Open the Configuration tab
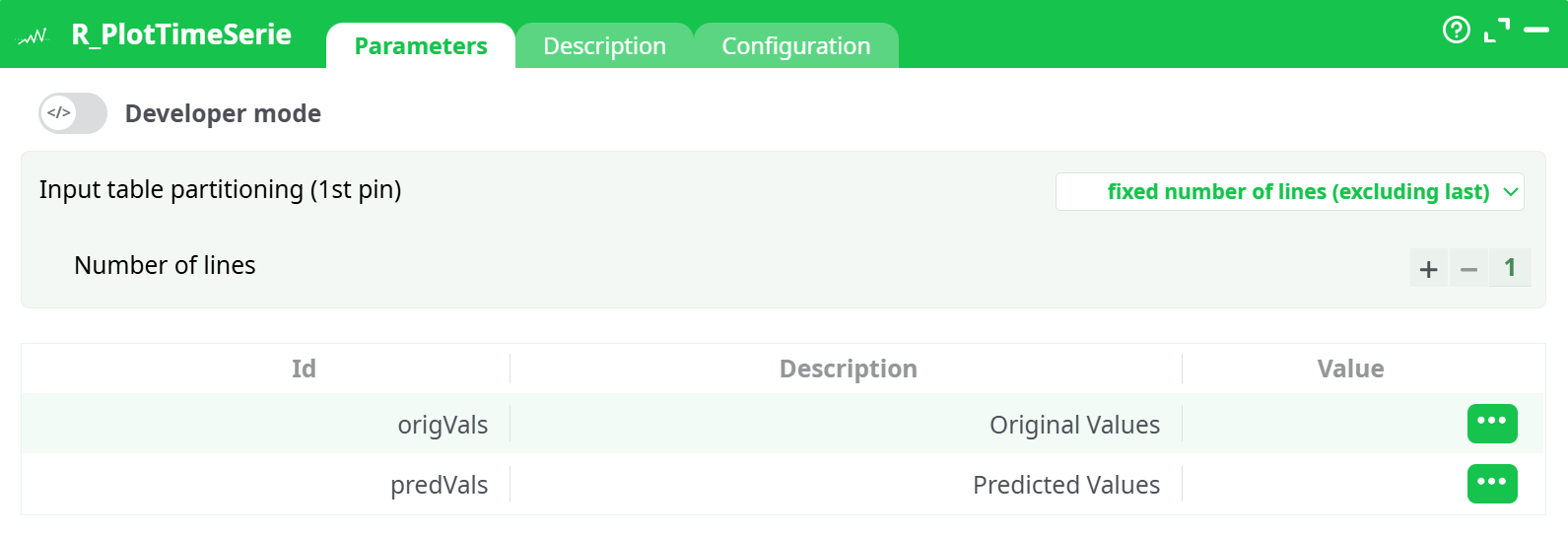Image resolution: width=1568 pixels, height=536 pixels. point(795,46)
